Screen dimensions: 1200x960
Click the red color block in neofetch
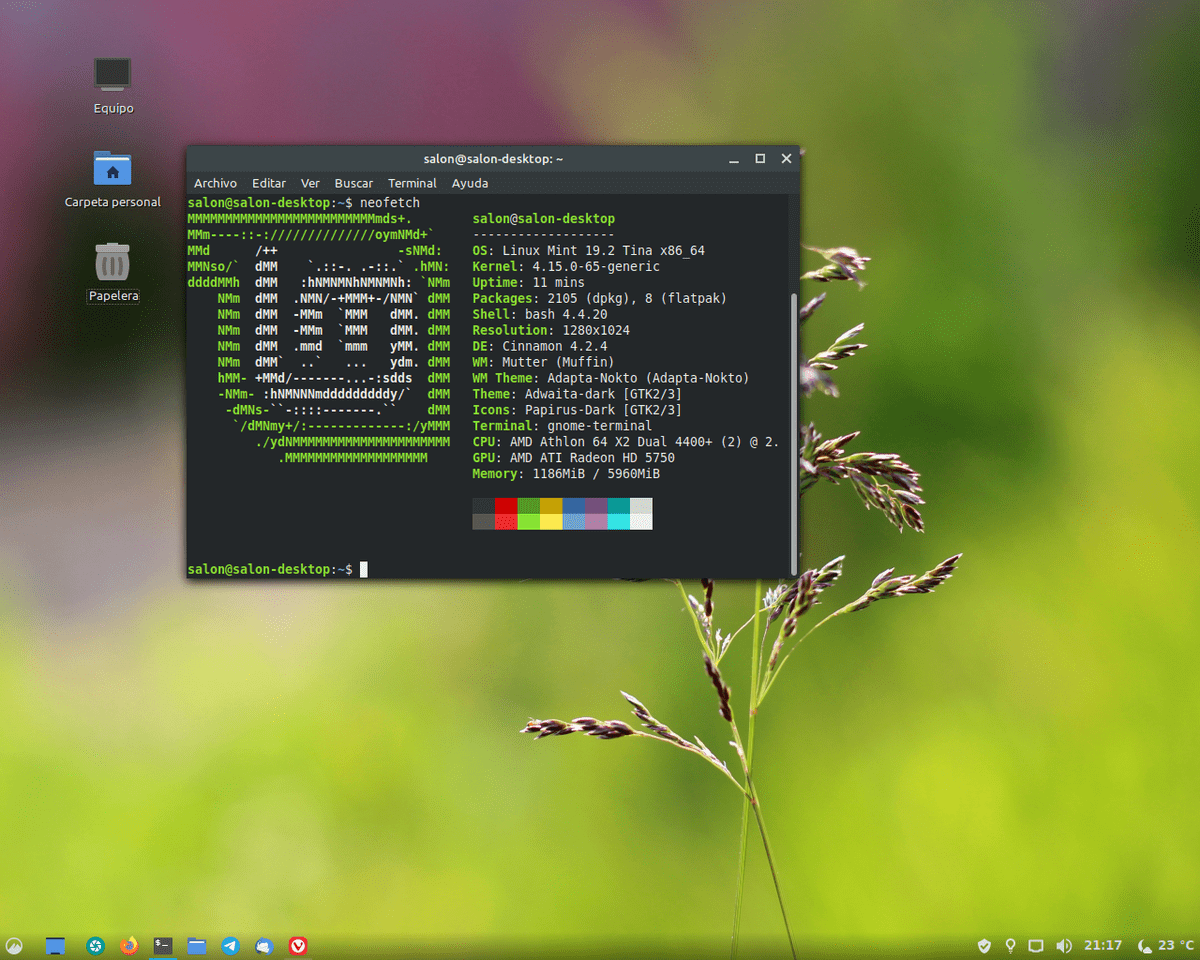506,506
